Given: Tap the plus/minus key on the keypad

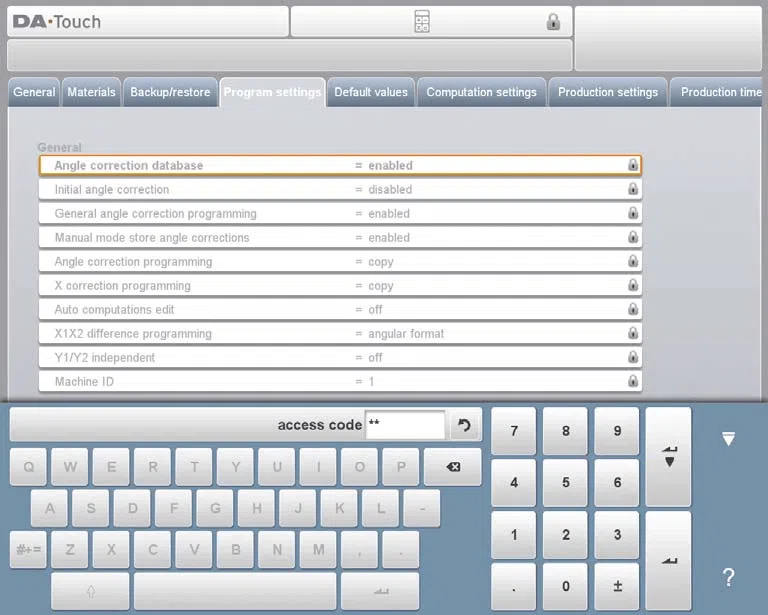Looking at the screenshot, I should click(x=617, y=586).
